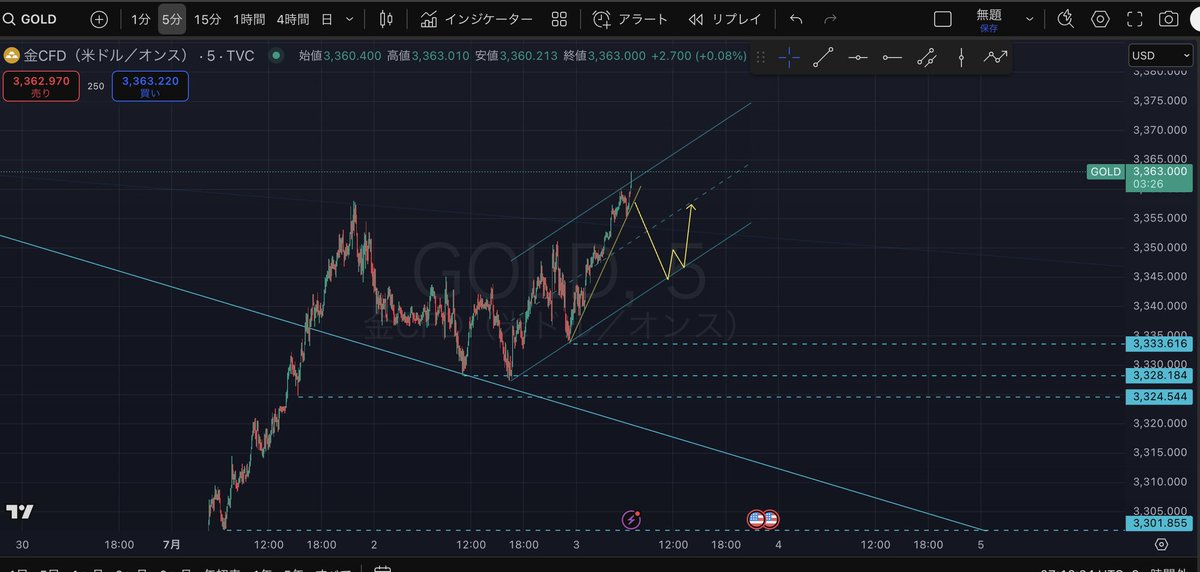The width and height of the screenshot is (1200, 572).
Task: Select the horizontal ray tool
Action: (892, 58)
